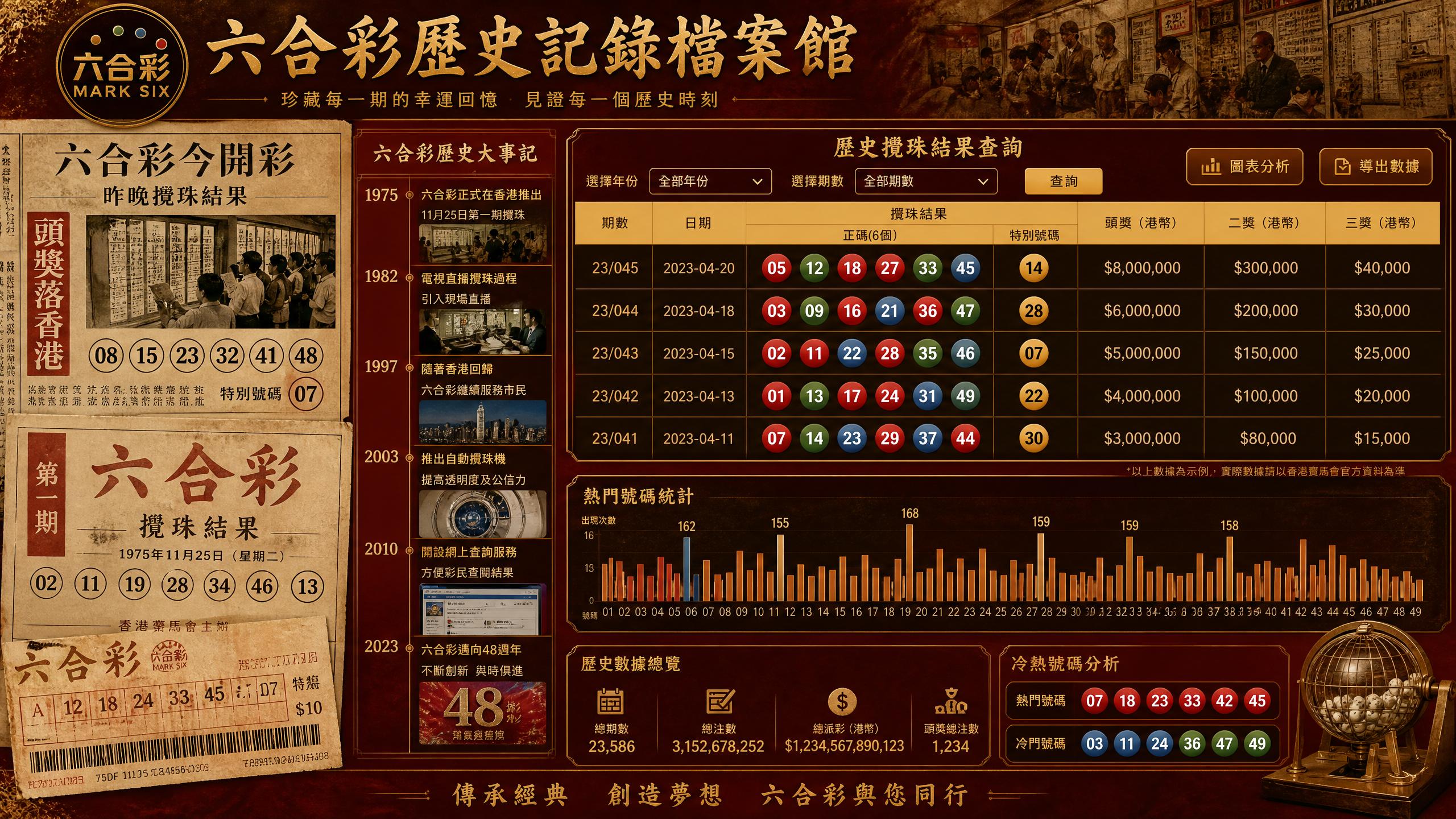The width and height of the screenshot is (1456, 819).
Task: Select the 三獎（港幣） column header
Action: tap(1382, 223)
